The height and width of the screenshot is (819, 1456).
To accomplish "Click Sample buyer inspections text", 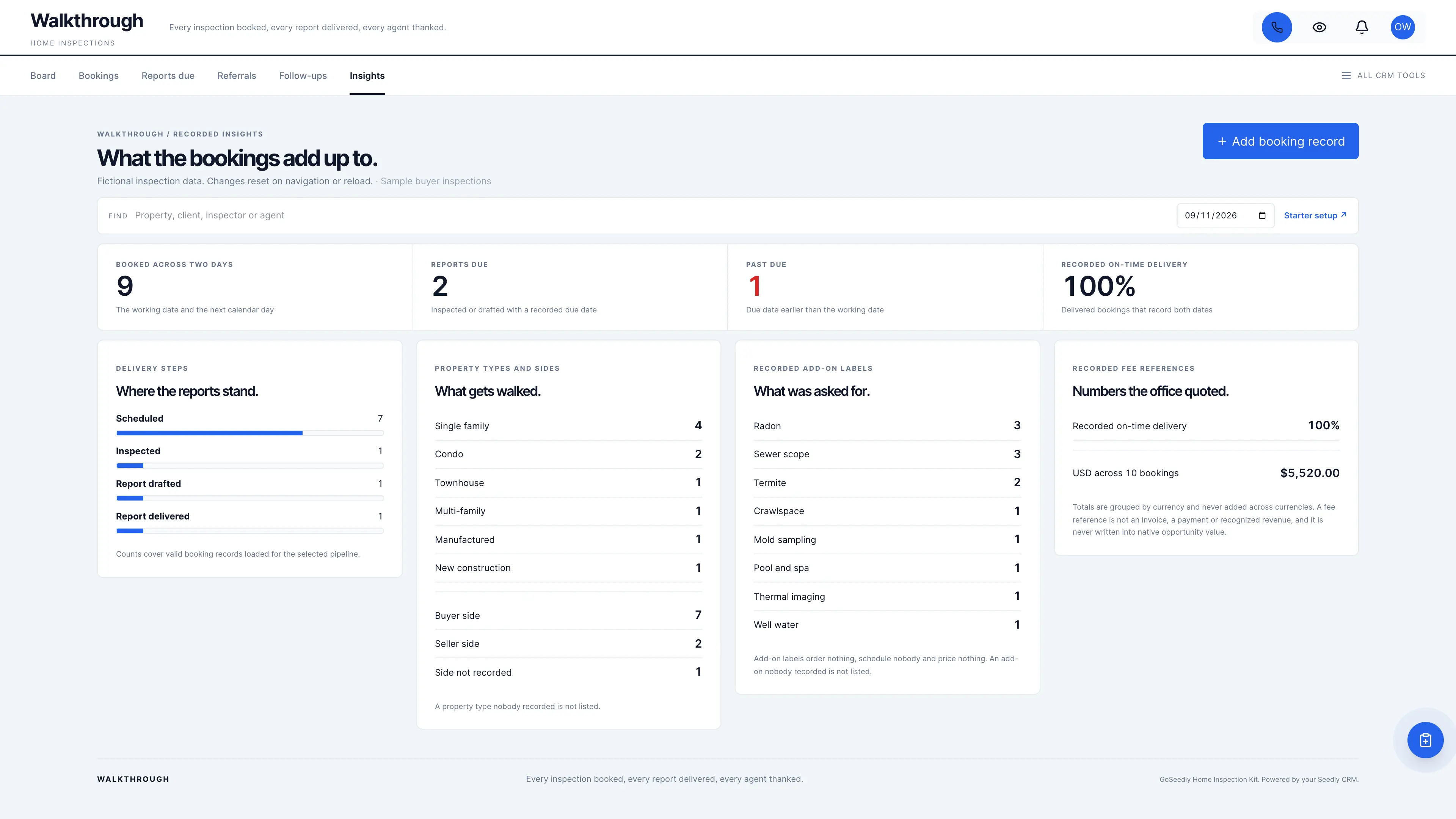I will pyautogui.click(x=435, y=181).
